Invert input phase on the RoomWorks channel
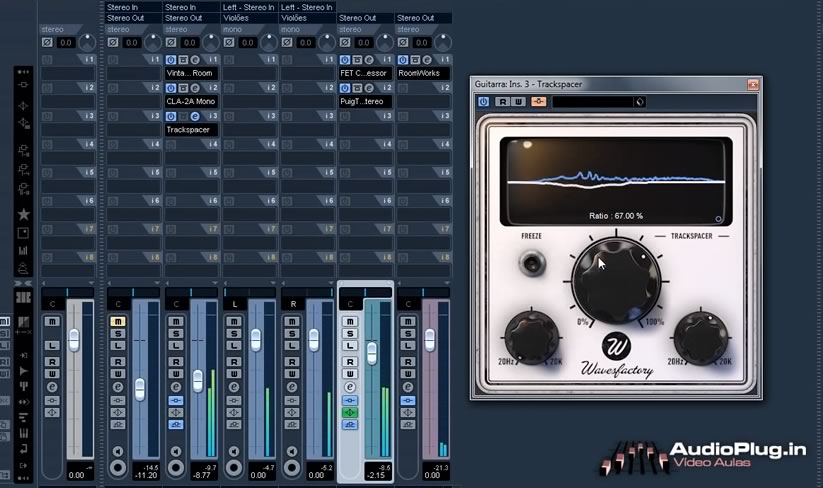 tap(403, 43)
